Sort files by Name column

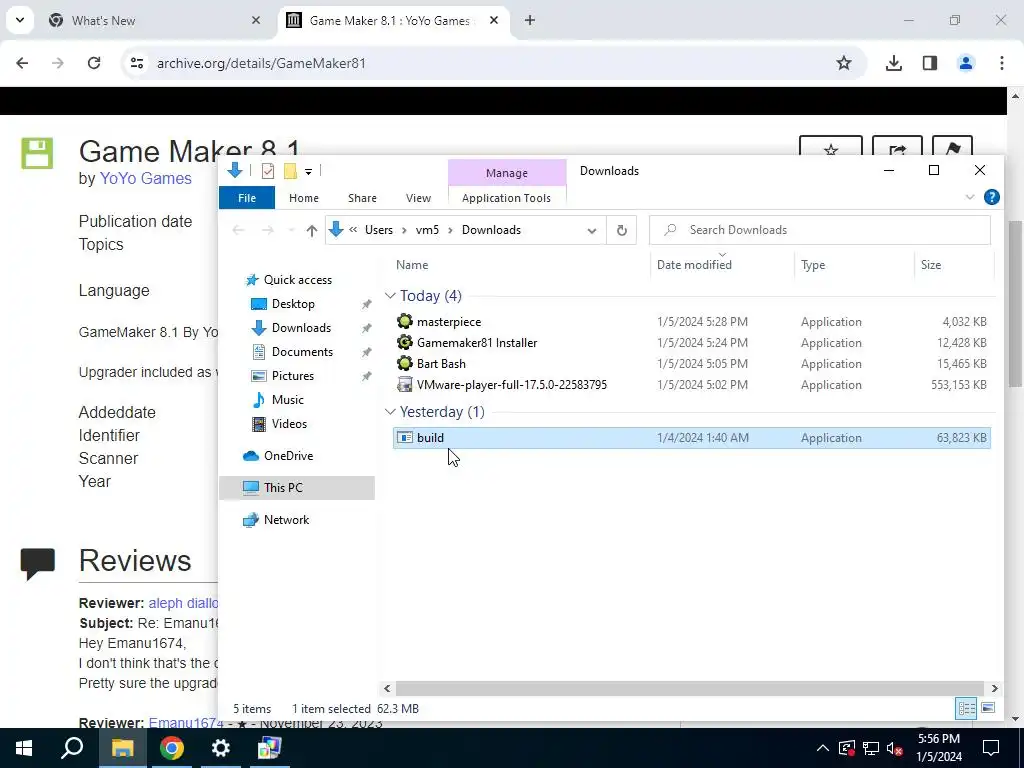pyautogui.click(x=412, y=265)
